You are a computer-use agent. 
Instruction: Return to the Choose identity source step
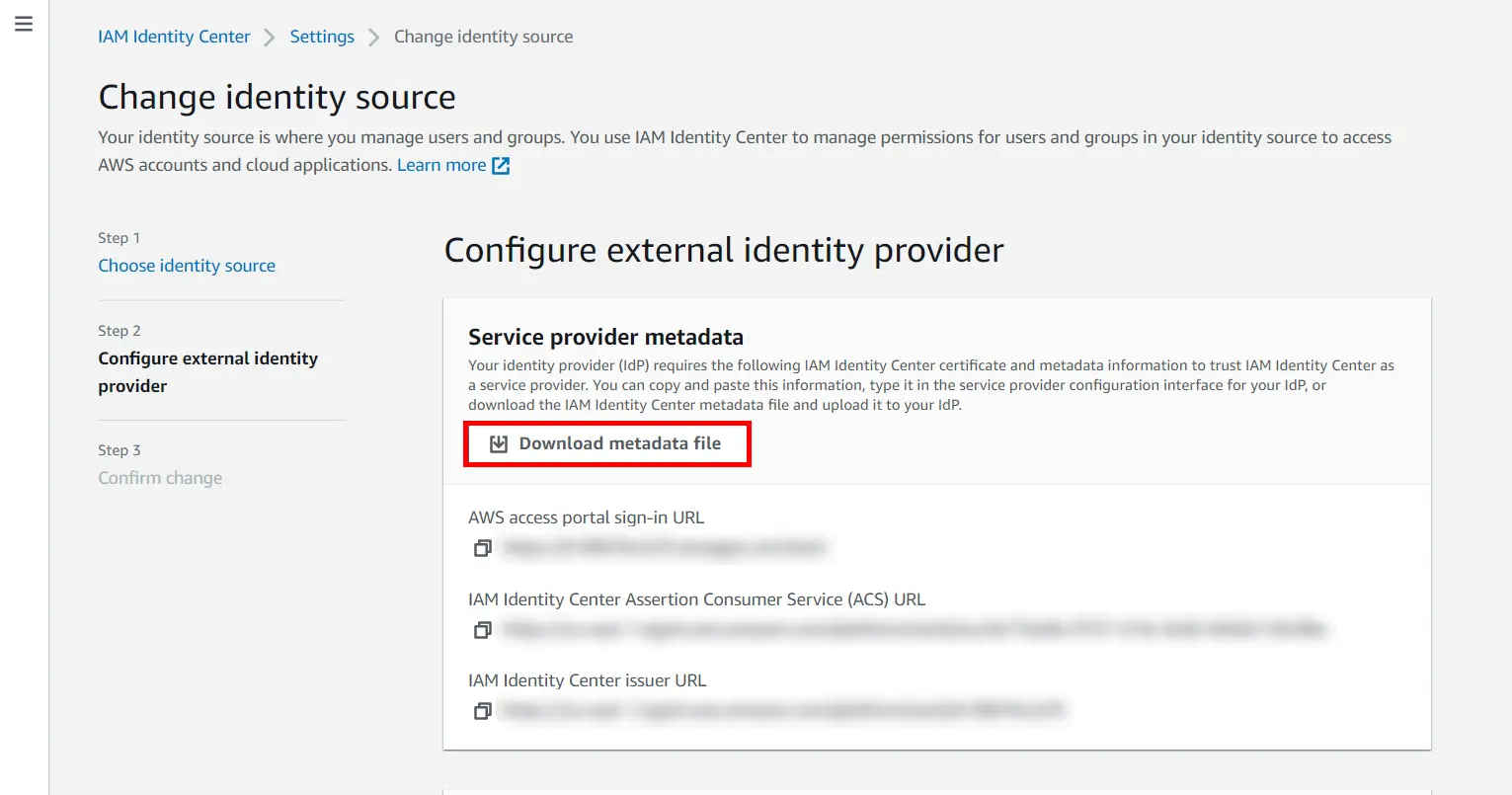click(x=187, y=265)
